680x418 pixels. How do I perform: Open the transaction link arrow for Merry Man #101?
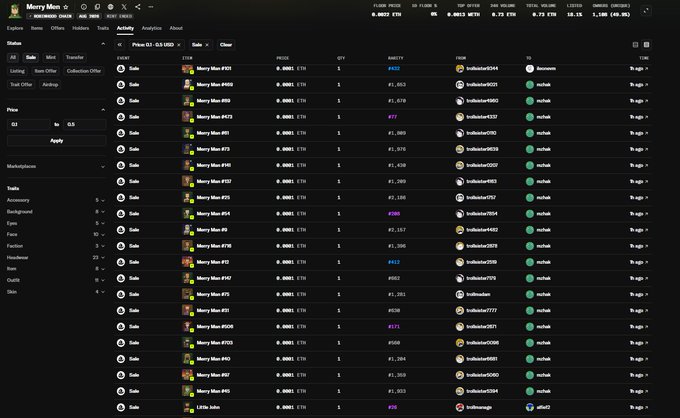pyautogui.click(x=647, y=69)
